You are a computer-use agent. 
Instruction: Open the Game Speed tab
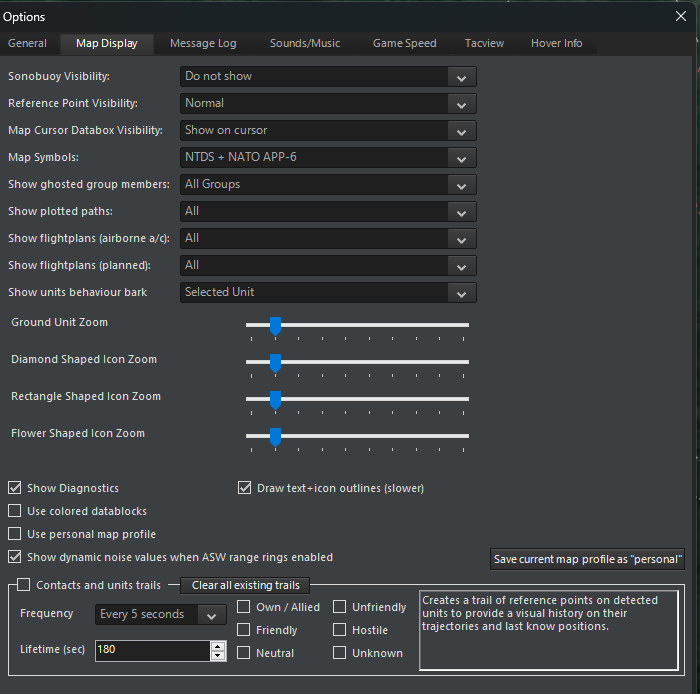(404, 43)
